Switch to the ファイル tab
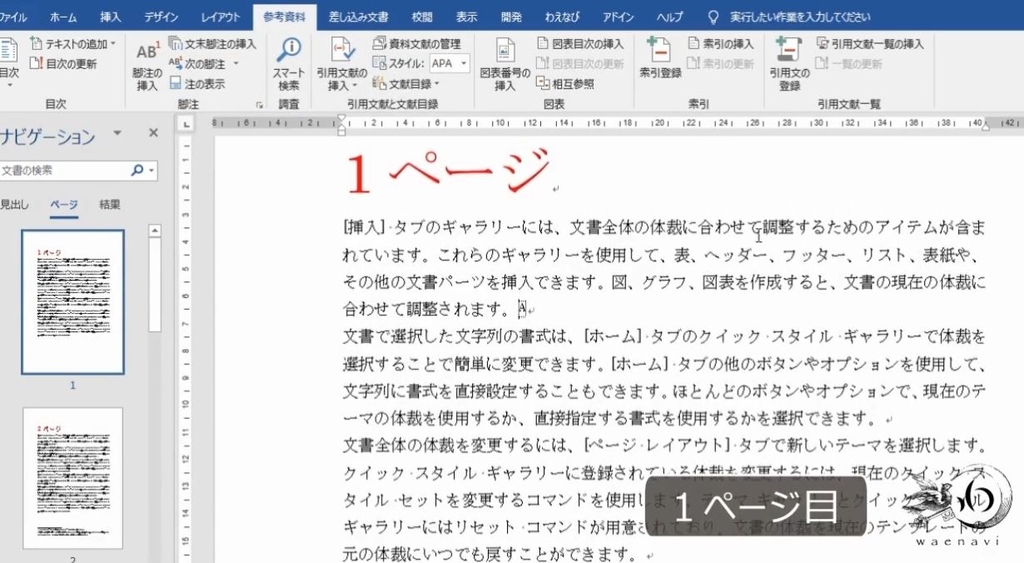Viewport: 1024px width, 563px height. pyautogui.click(x=13, y=16)
